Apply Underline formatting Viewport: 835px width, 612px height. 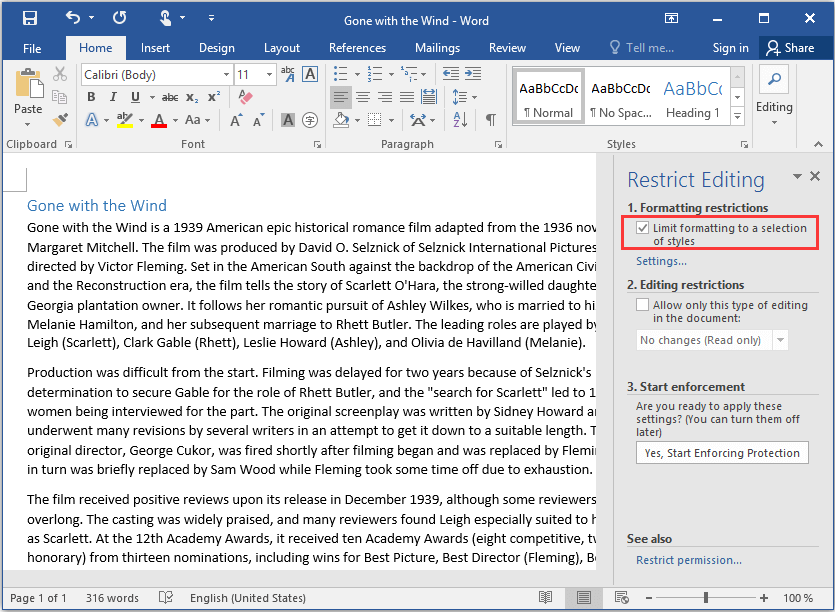click(x=135, y=97)
